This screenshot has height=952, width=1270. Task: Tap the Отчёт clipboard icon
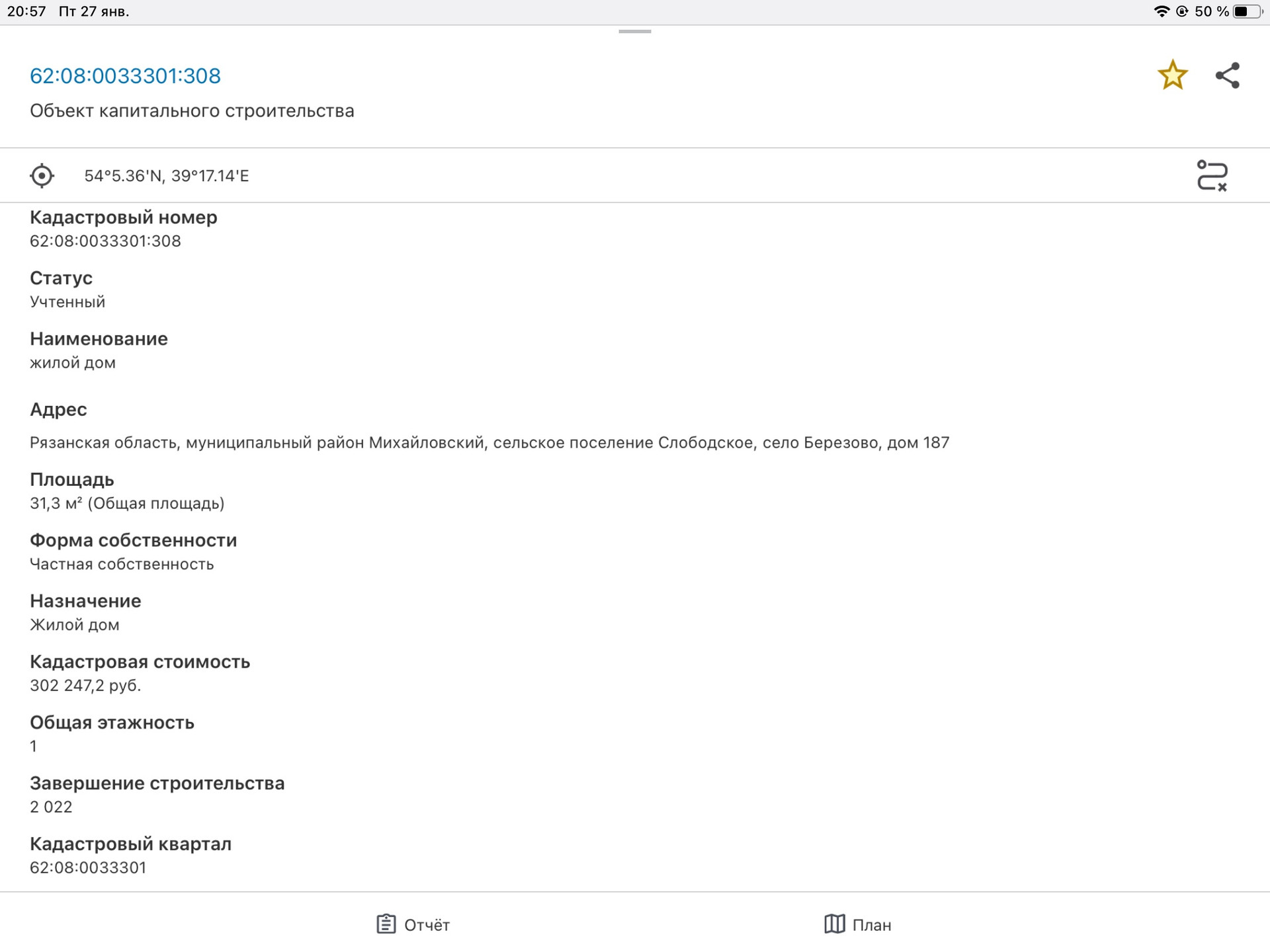(386, 924)
